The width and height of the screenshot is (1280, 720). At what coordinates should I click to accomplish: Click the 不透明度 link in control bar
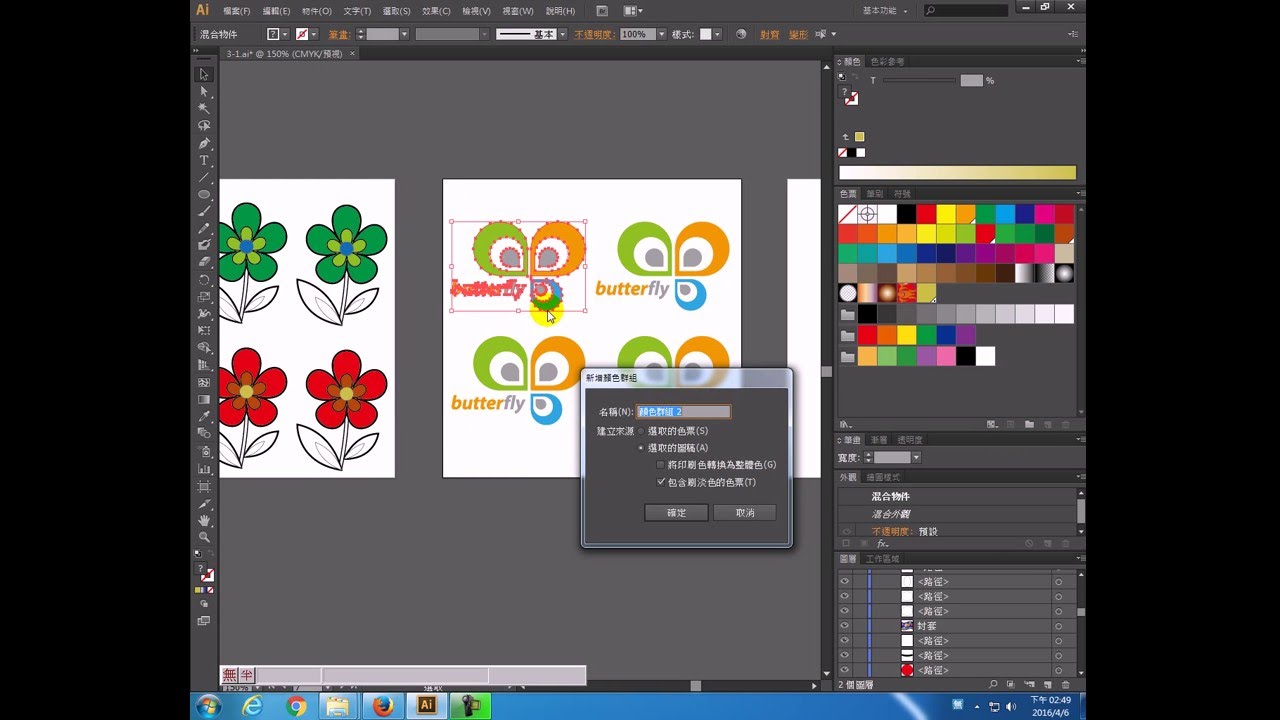click(595, 34)
